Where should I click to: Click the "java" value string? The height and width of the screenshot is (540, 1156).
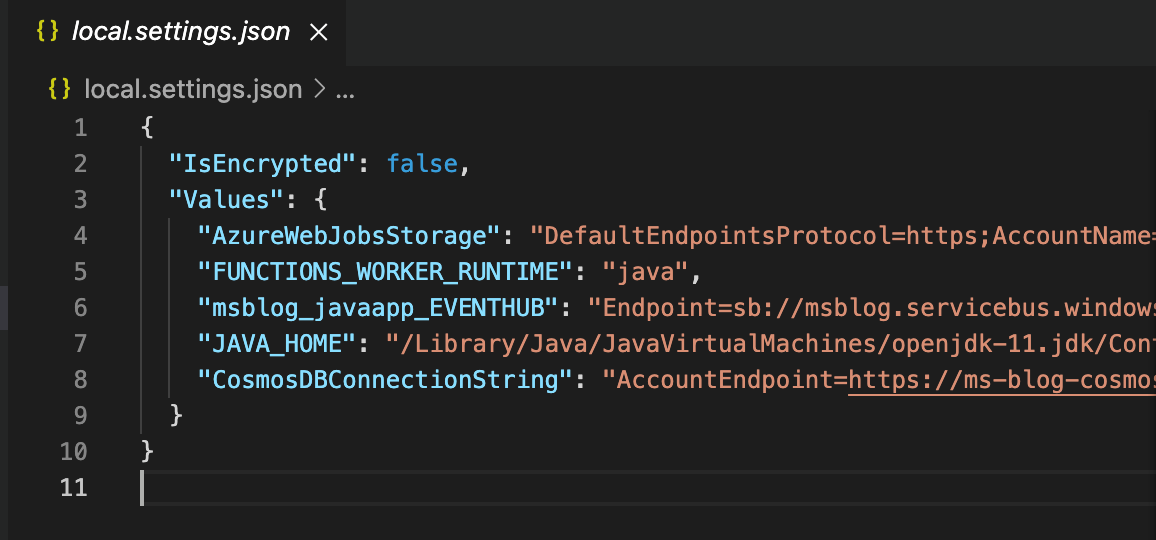646,272
